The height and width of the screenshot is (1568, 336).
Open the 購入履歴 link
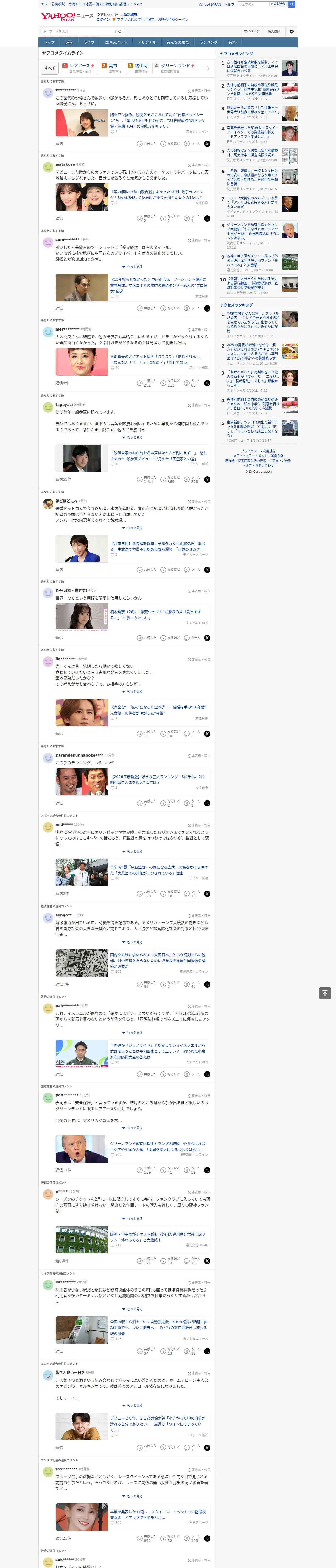click(274, 32)
